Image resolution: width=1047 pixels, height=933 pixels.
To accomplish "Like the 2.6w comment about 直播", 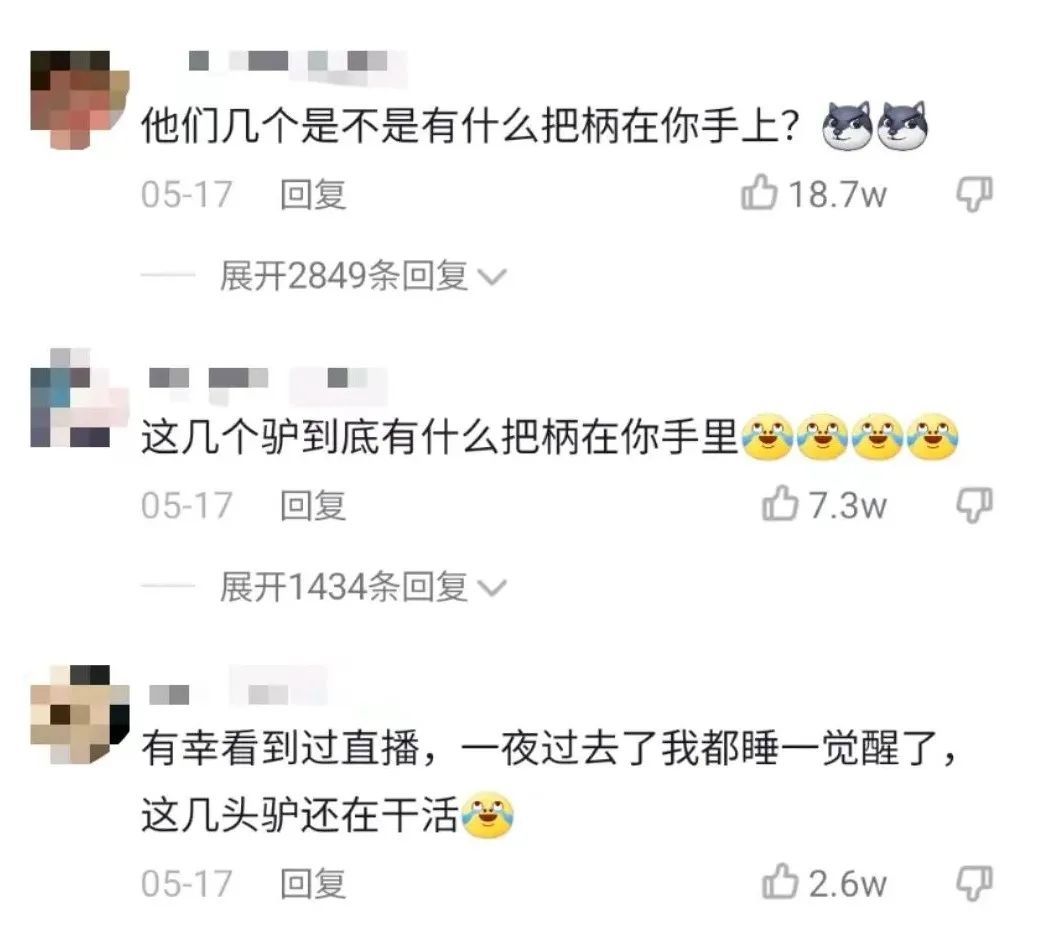I will pyautogui.click(x=780, y=882).
